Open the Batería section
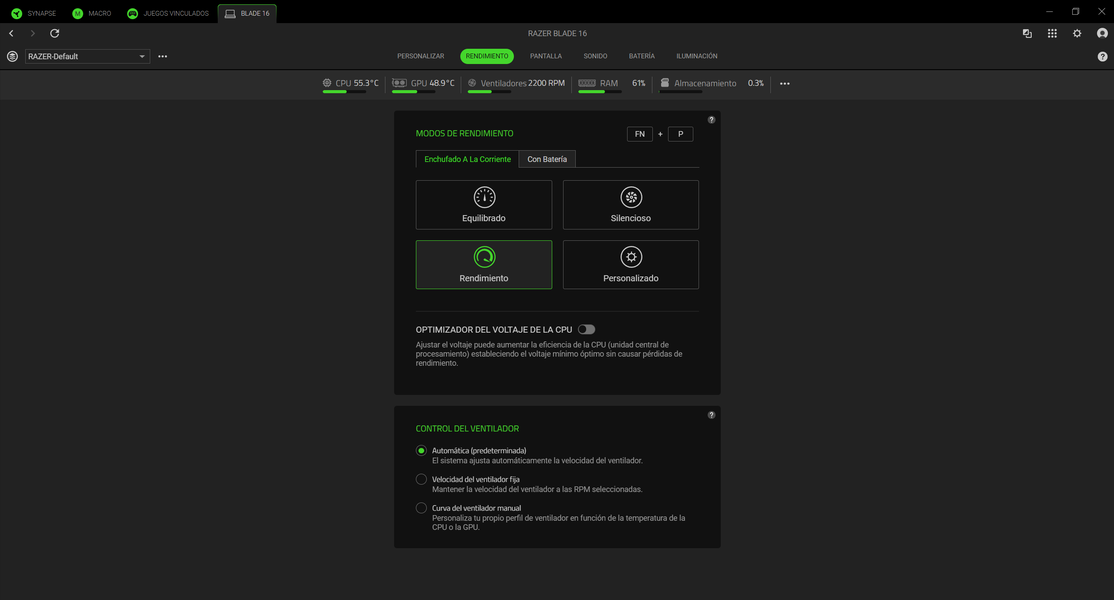1114x600 pixels. coord(642,56)
